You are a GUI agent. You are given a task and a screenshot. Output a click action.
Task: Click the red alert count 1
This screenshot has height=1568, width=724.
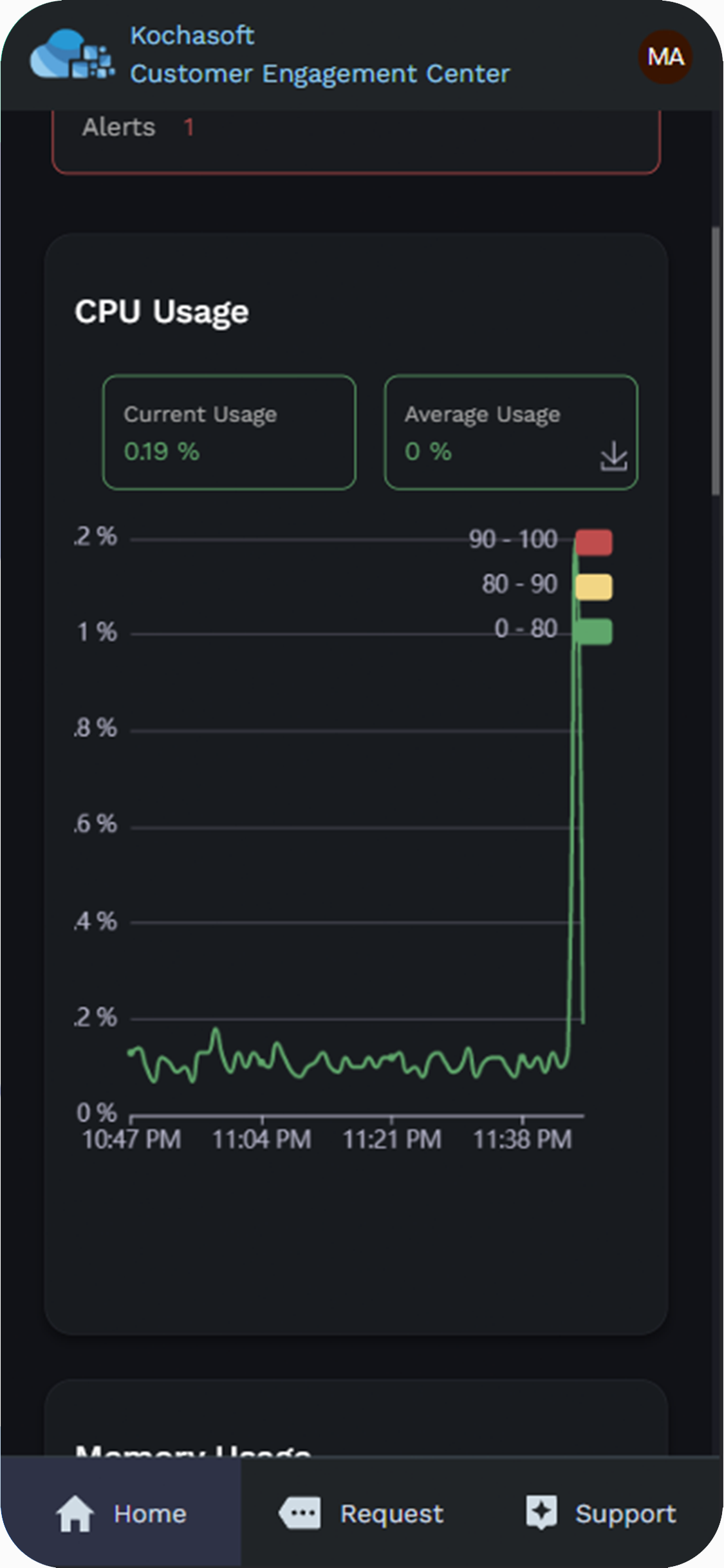point(189,127)
